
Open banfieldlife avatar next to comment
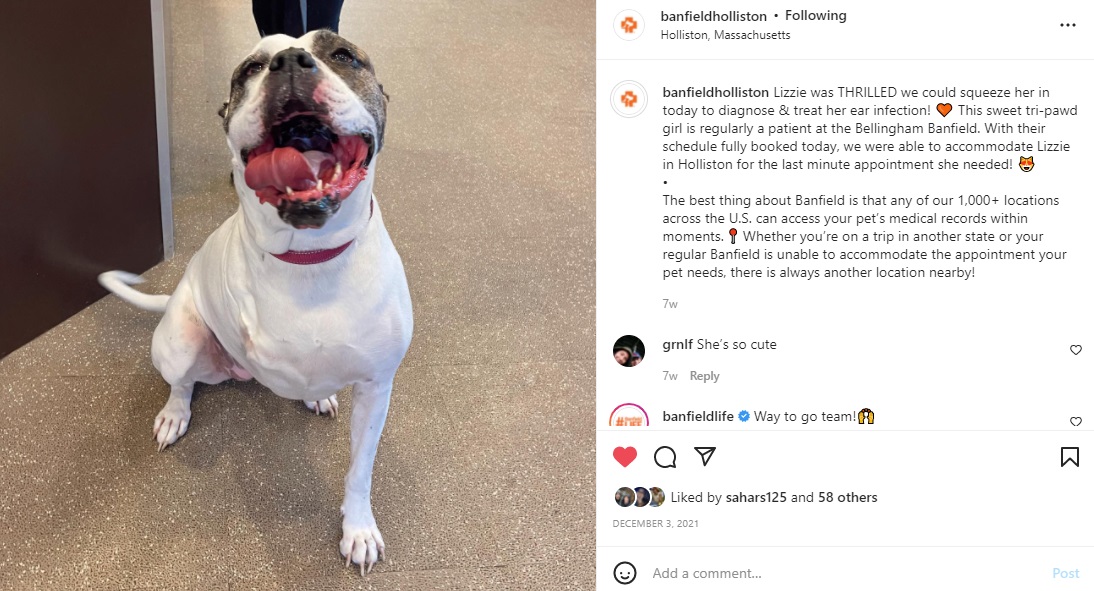pos(629,415)
